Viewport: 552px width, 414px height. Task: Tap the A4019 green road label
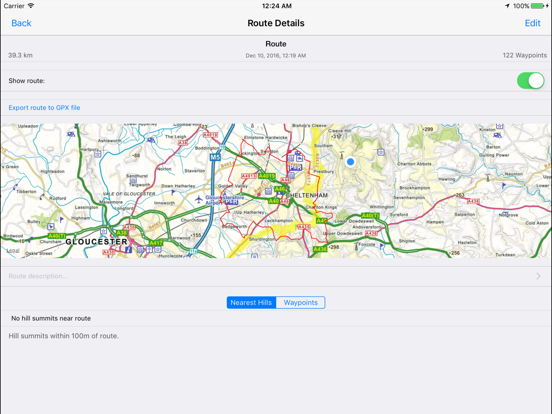(267, 176)
